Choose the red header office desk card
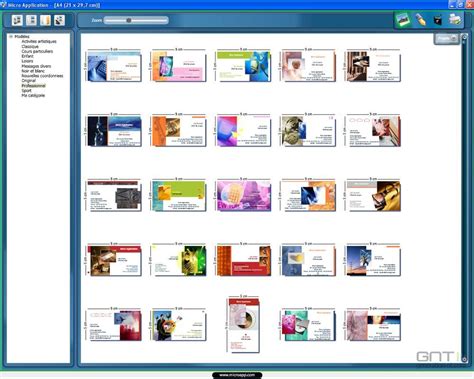This screenshot has width=474, height=379. click(114, 261)
